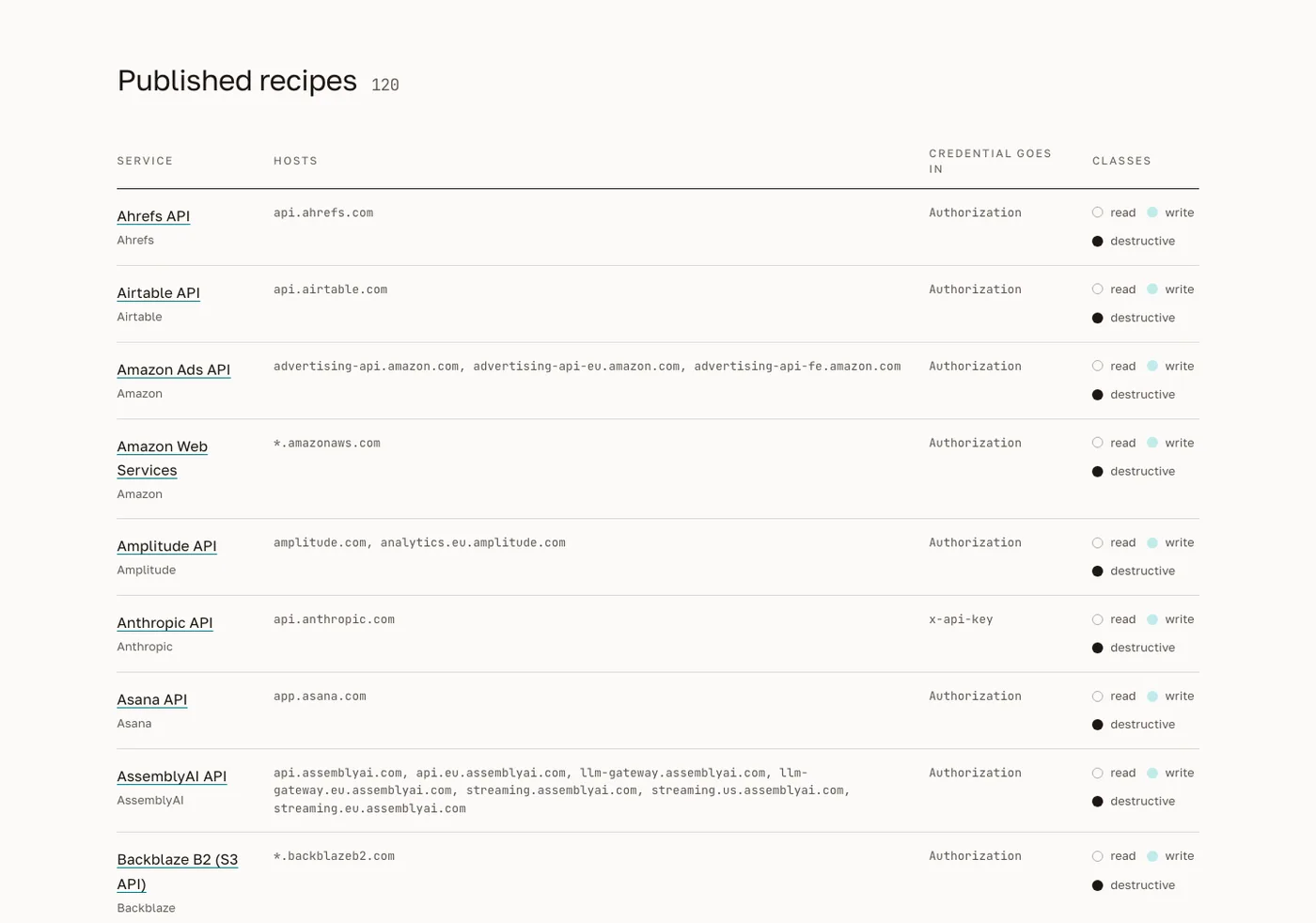Click the write dot in the Ahrefs row
This screenshot has height=923, width=1316.
pos(1152,212)
